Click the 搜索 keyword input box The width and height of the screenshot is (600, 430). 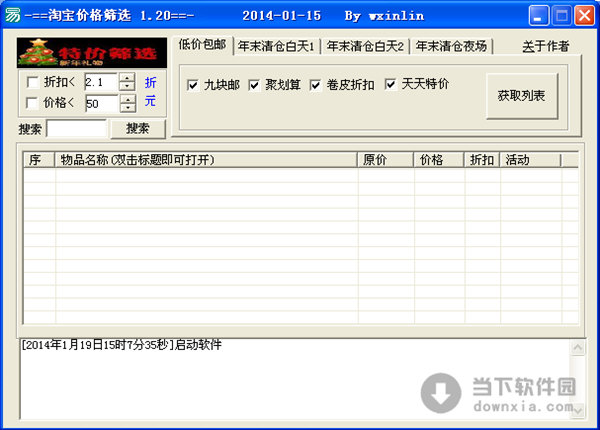click(77, 129)
